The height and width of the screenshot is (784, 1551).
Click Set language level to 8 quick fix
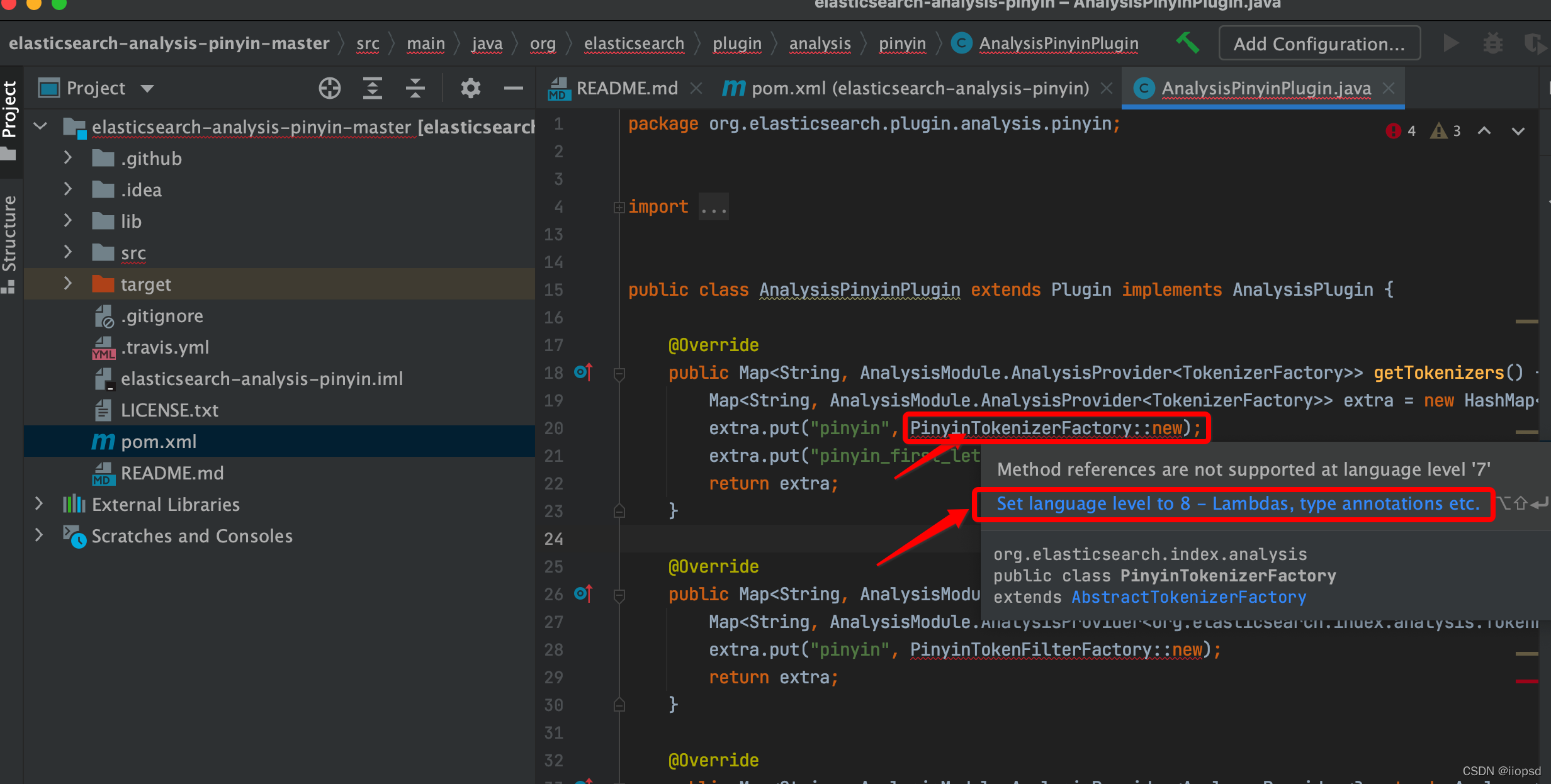click(x=1238, y=504)
